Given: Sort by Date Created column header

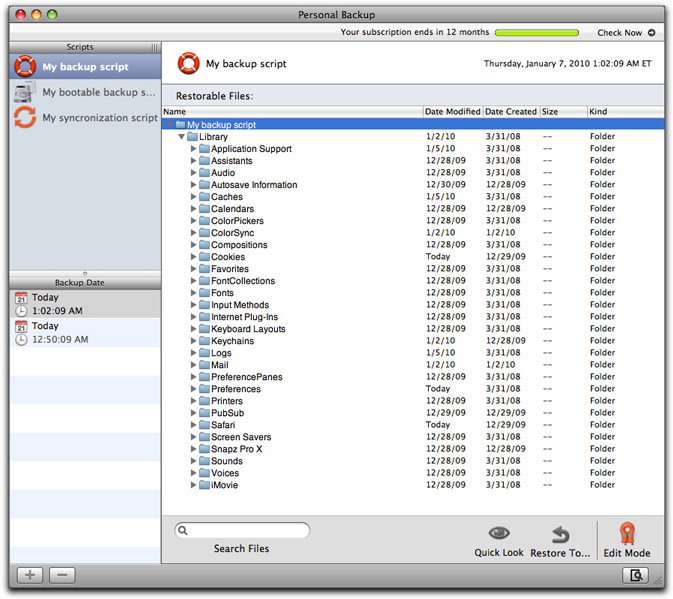Looking at the screenshot, I should coord(511,112).
